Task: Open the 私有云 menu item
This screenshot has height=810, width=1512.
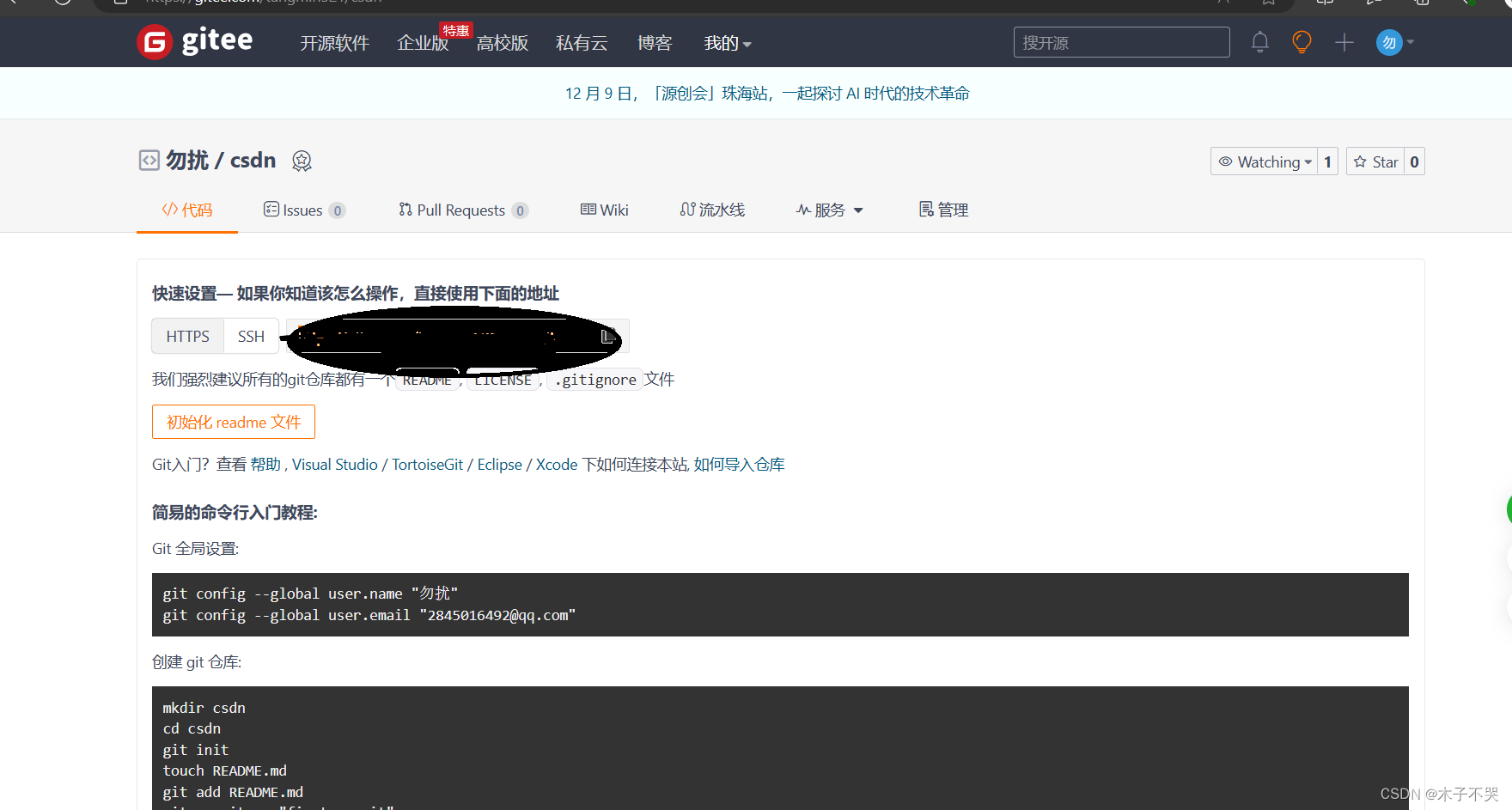Action: coord(582,43)
